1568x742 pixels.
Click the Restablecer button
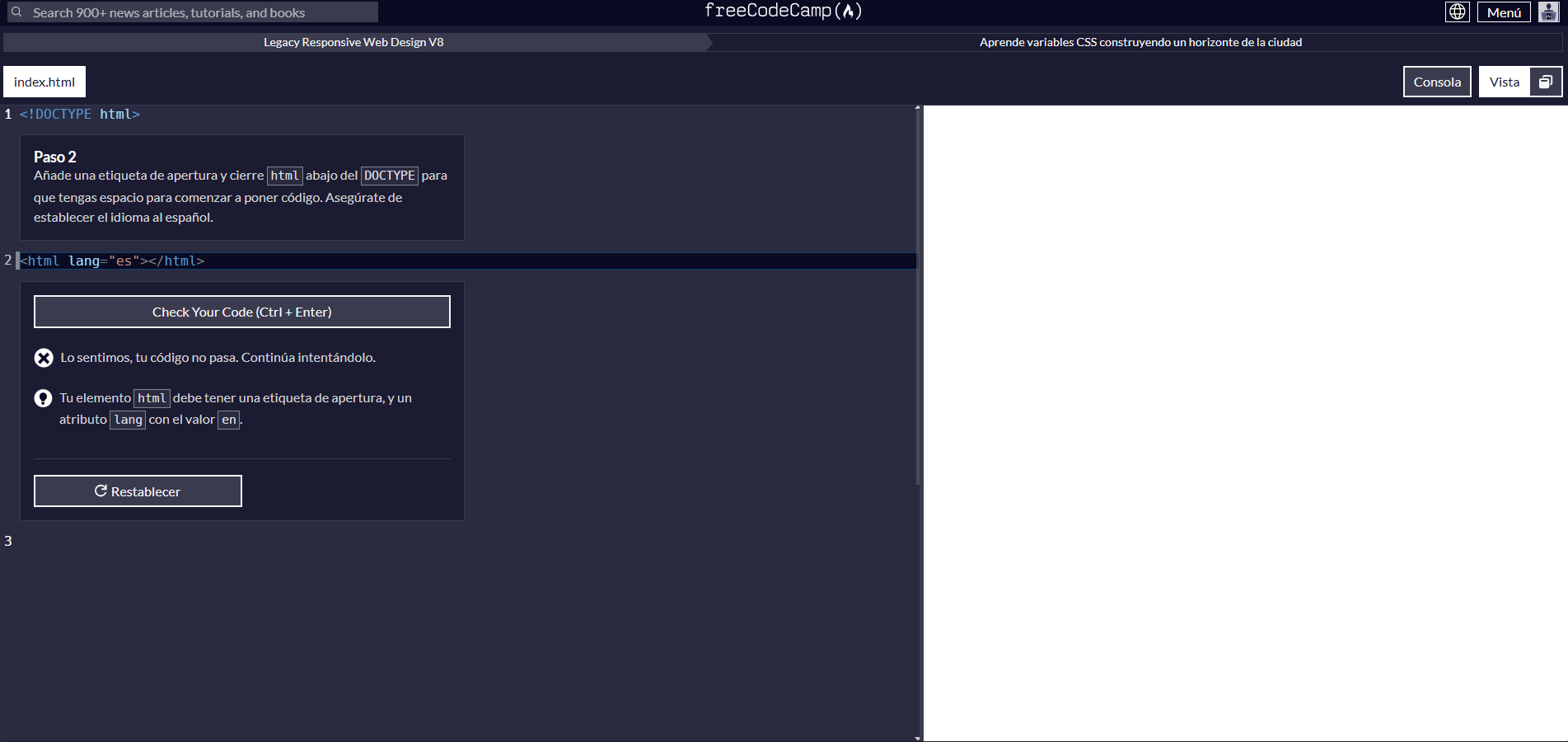click(x=138, y=491)
